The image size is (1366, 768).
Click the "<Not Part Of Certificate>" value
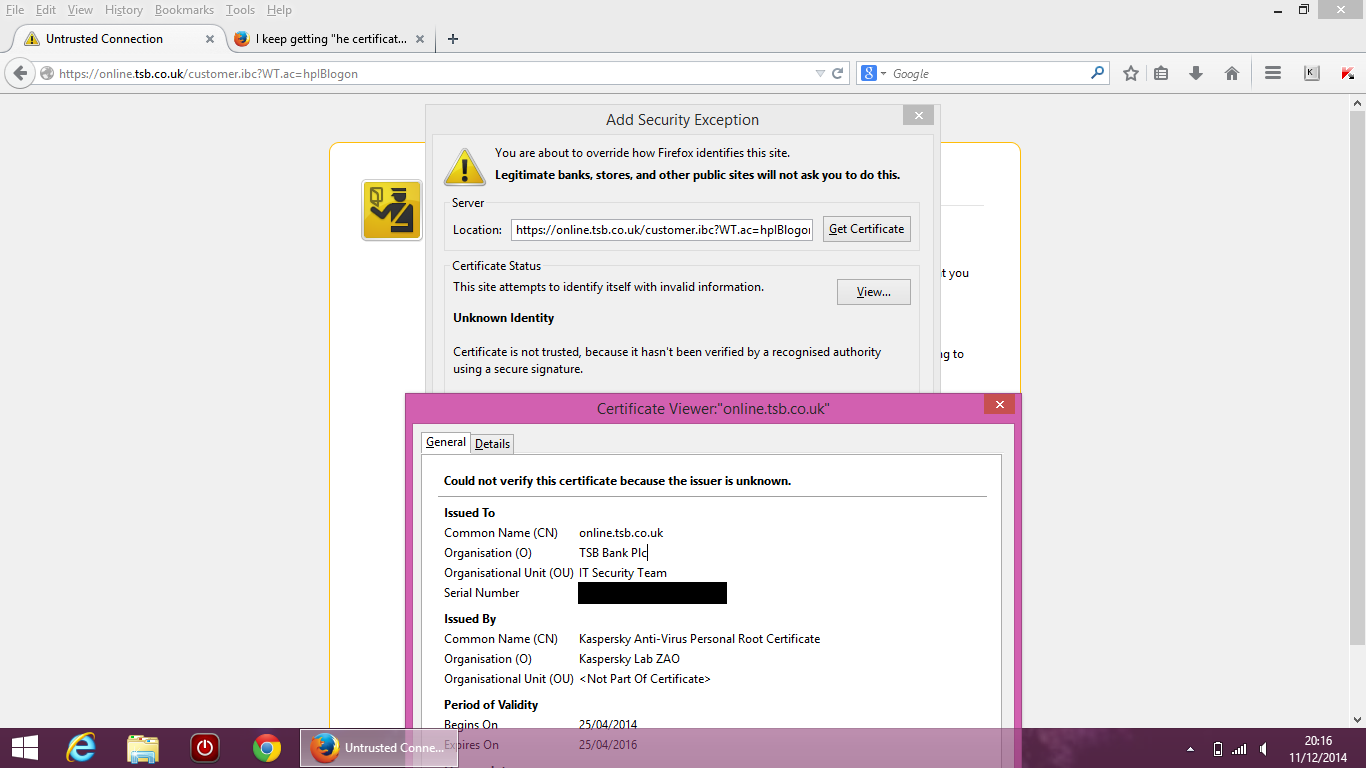pos(645,679)
